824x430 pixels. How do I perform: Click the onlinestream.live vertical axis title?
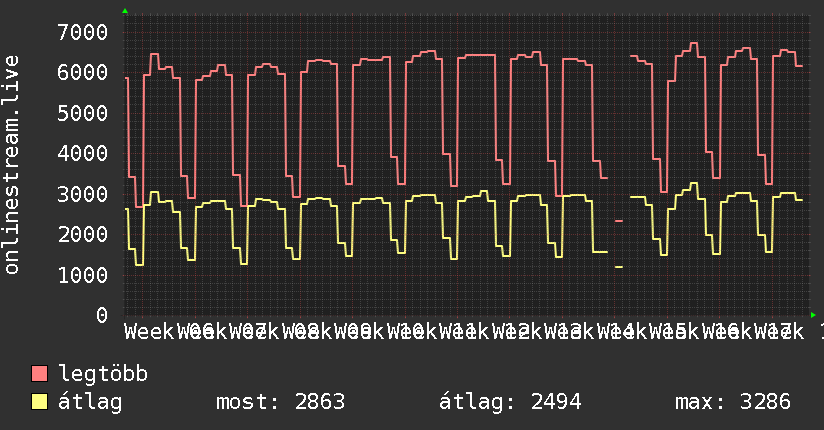11,165
